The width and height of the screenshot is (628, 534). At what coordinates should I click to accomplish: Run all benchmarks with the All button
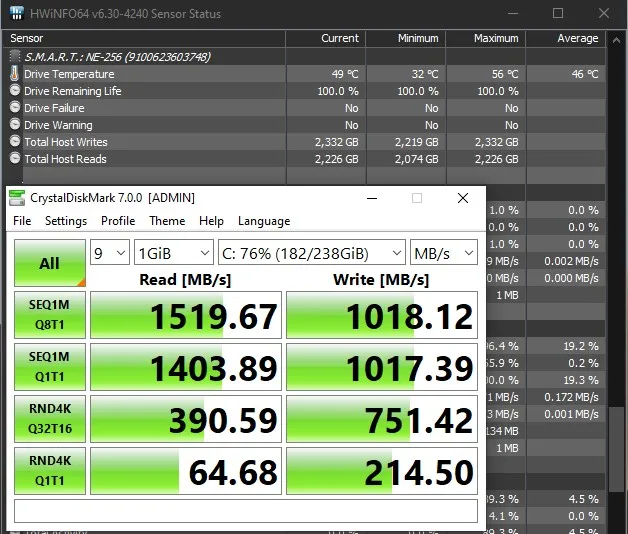coord(50,263)
